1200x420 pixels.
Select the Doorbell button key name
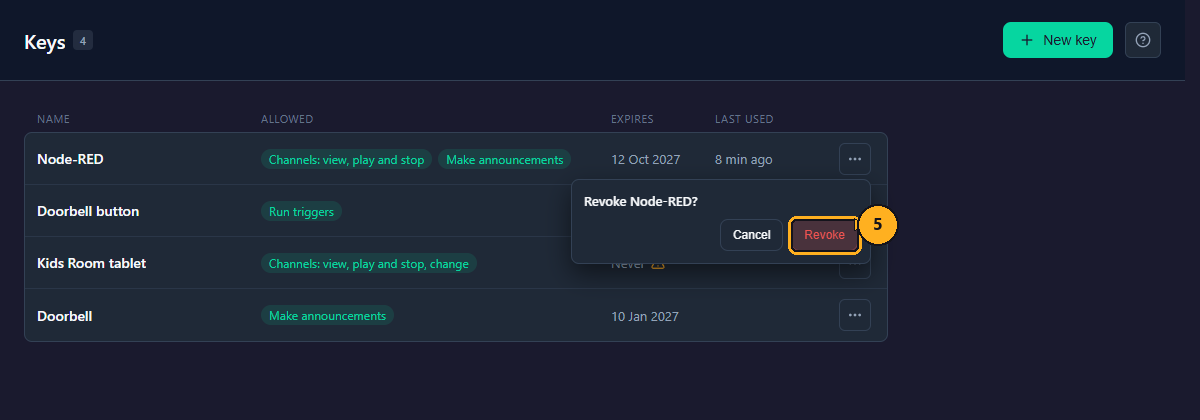(88, 211)
